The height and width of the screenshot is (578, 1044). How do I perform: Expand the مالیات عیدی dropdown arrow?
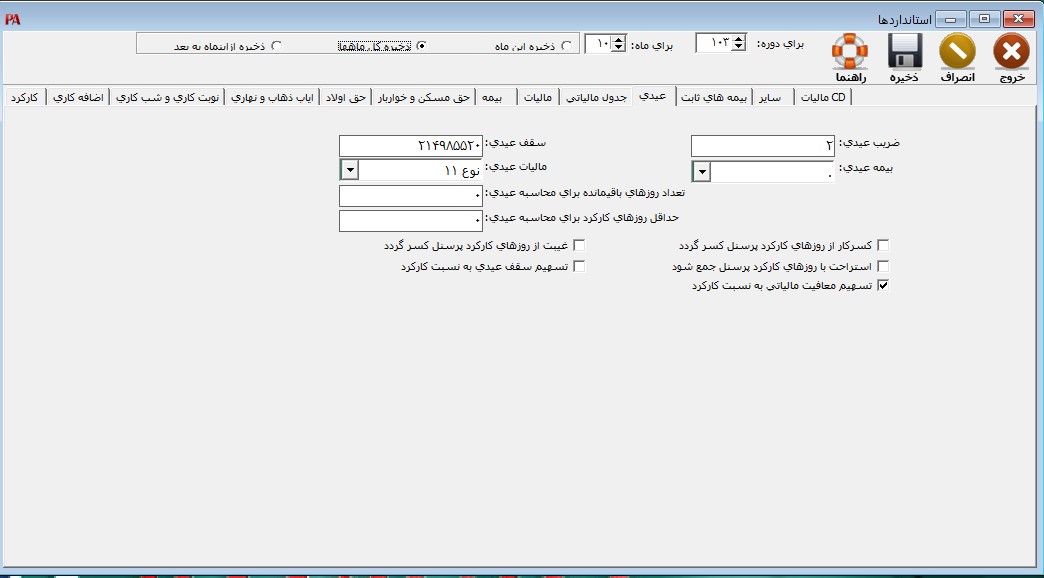(x=349, y=171)
